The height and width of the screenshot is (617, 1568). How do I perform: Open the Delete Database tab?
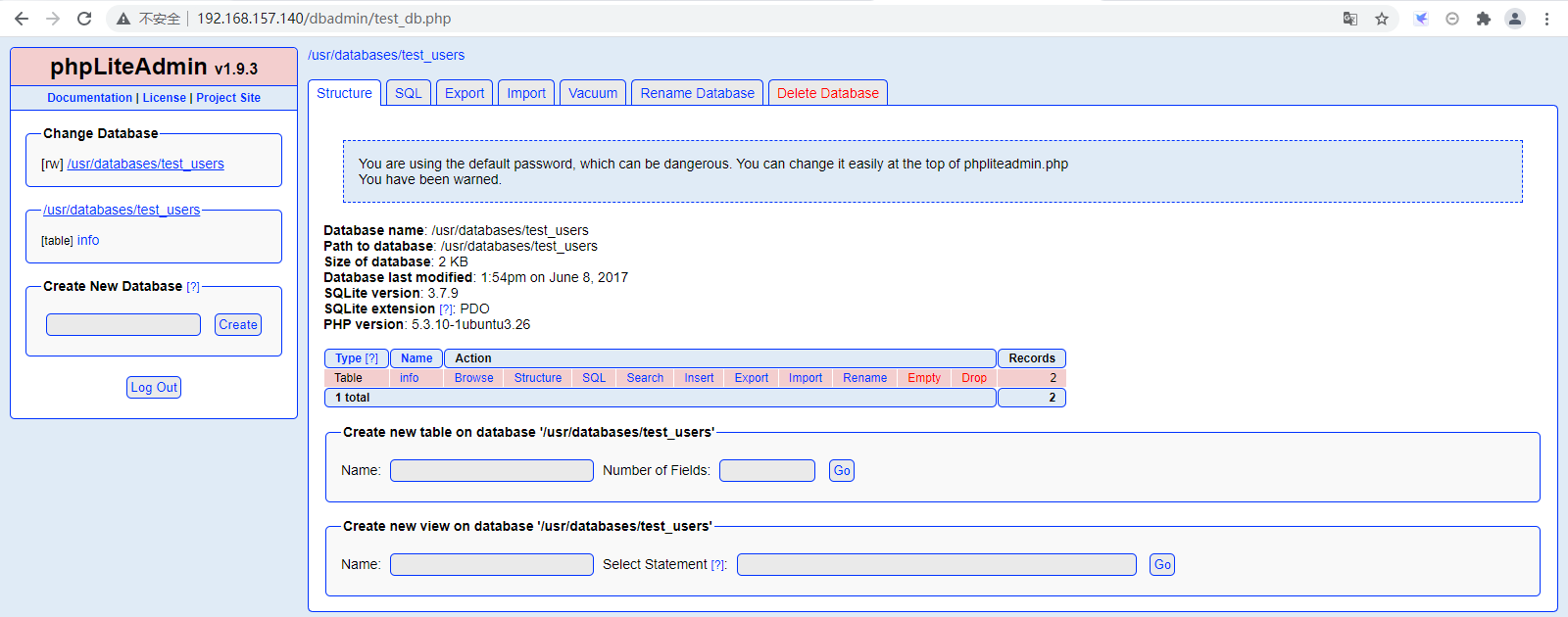click(x=828, y=93)
